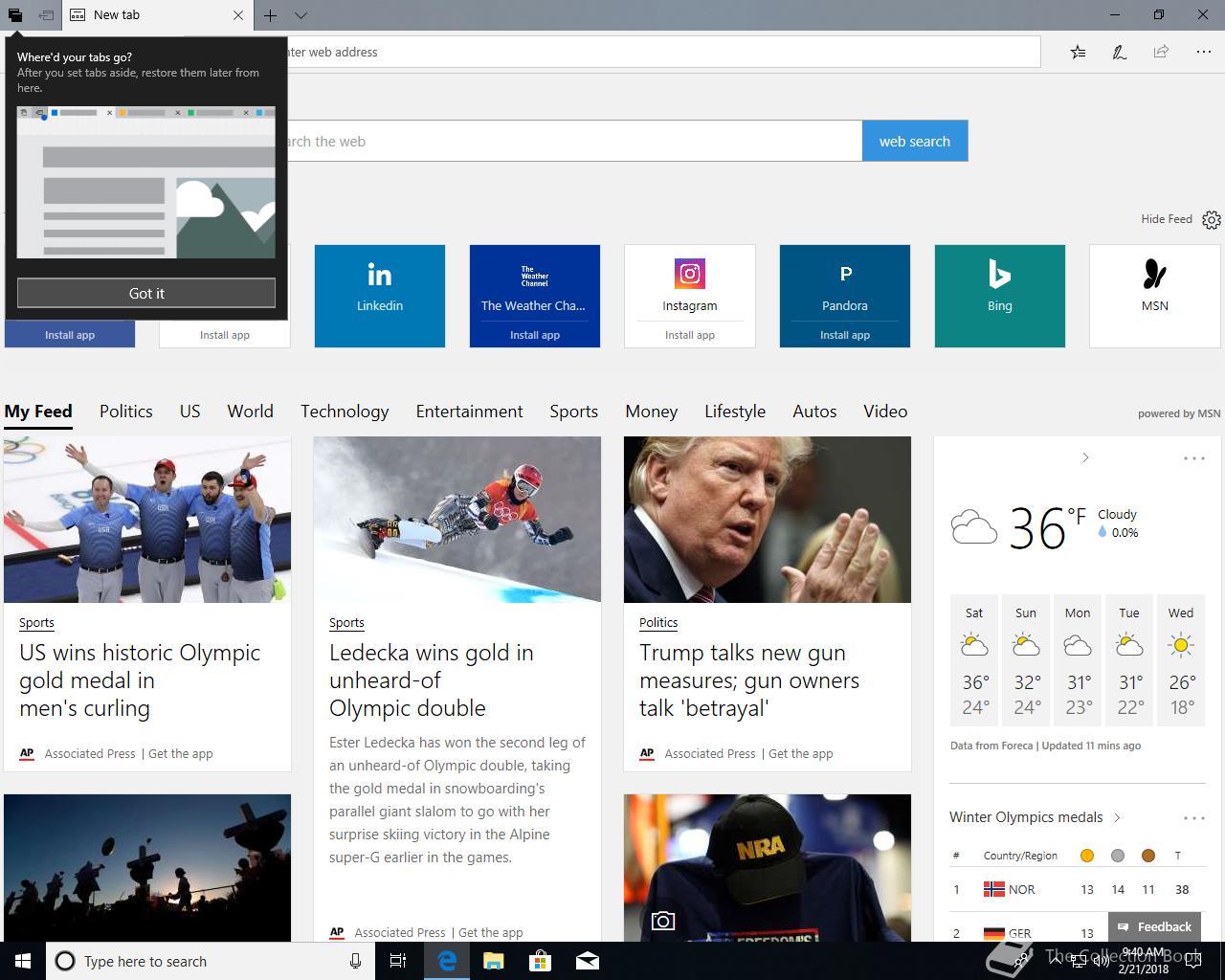
Task: Focus the search the web field
Action: (574, 141)
